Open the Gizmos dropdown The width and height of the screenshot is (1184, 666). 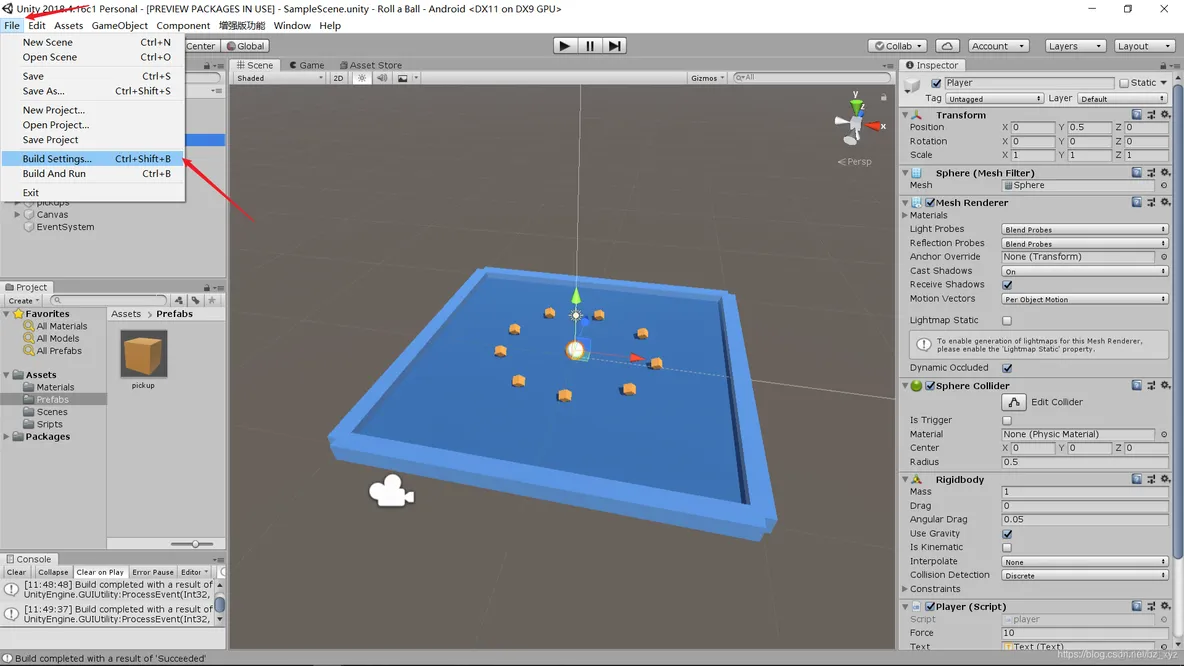pos(708,78)
